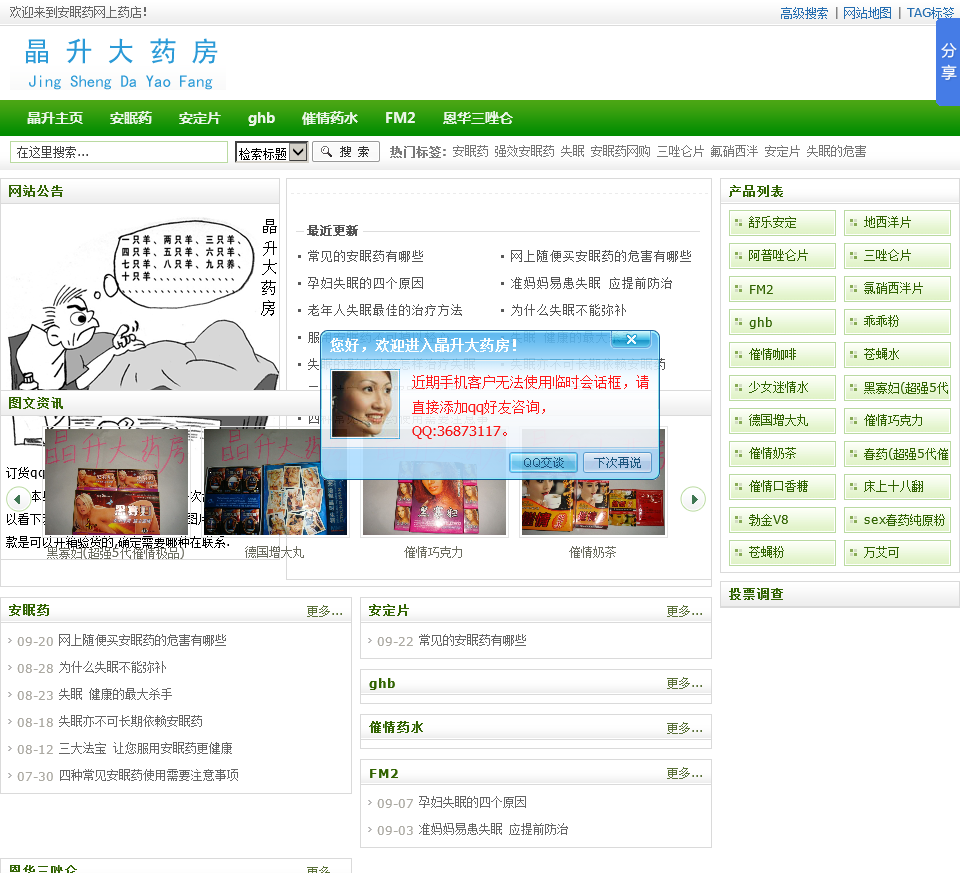960x873 pixels.
Task: Open article 为什么失眠不能弥补 in 最近更新
Action: tap(568, 310)
